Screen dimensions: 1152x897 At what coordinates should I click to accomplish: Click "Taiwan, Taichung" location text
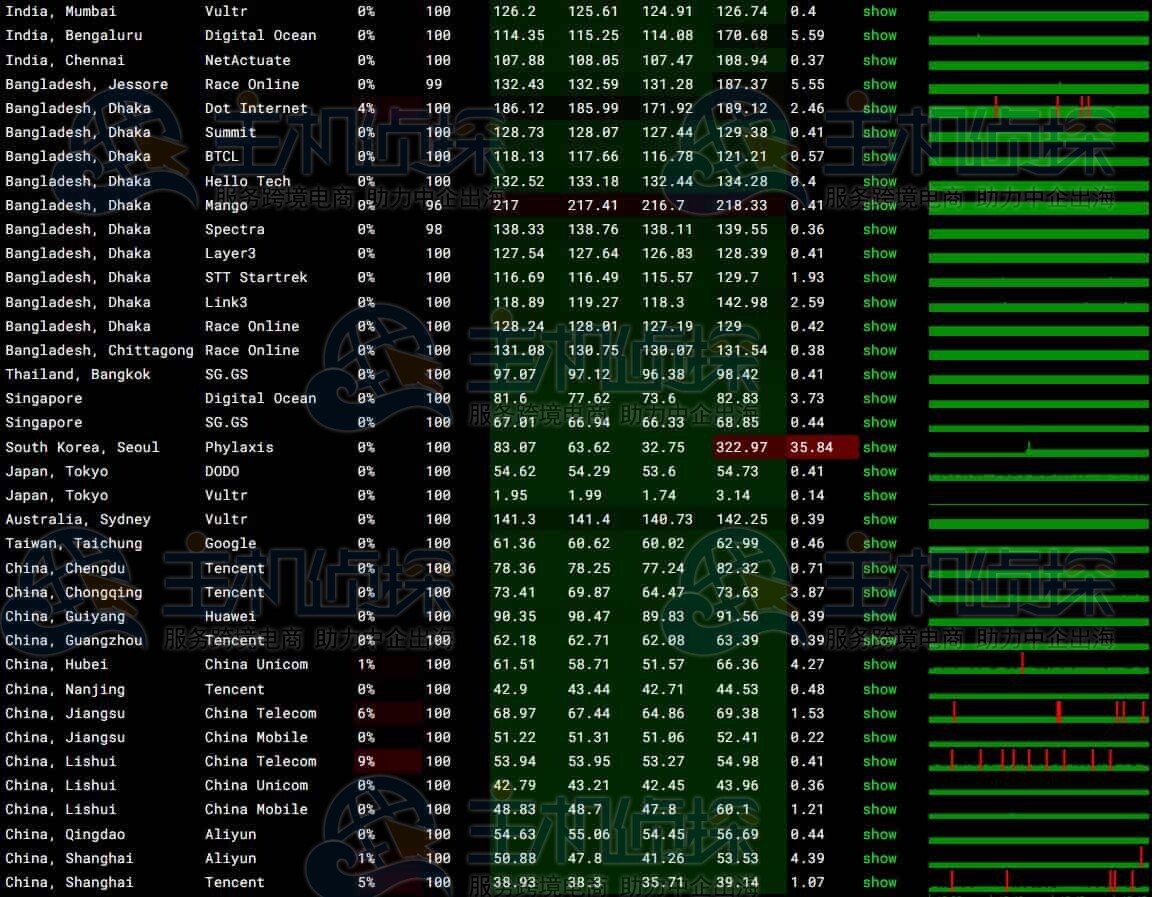point(73,544)
